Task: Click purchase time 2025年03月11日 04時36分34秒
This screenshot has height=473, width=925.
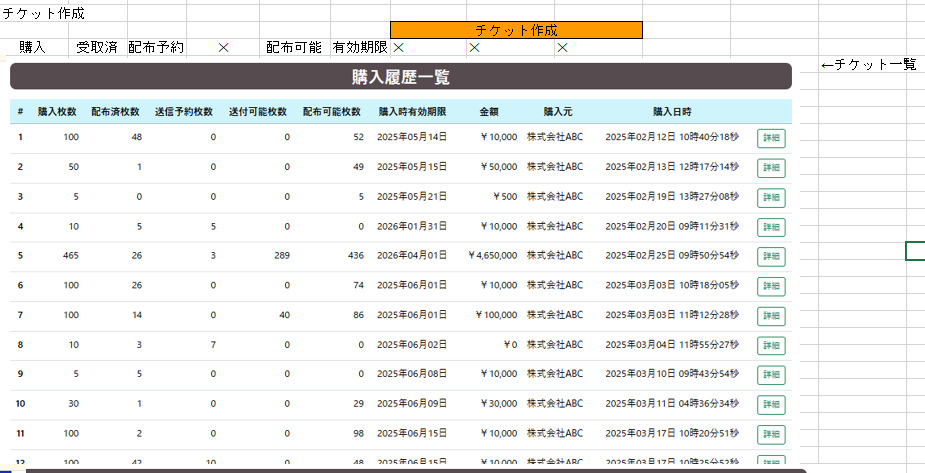Action: (x=672, y=403)
